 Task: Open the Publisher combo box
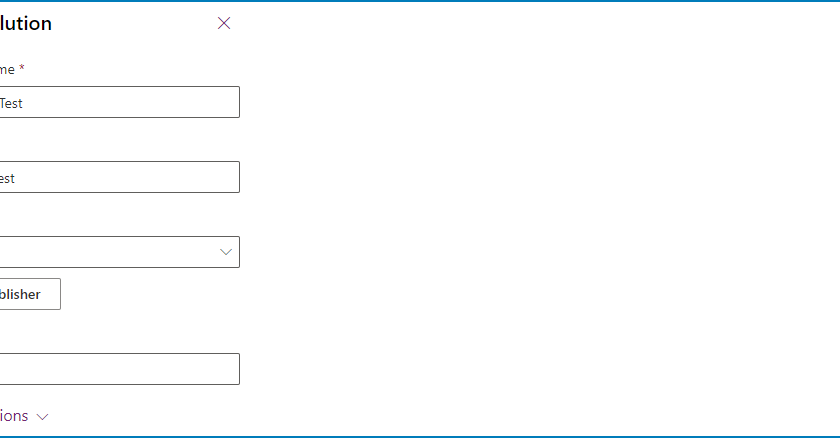click(110, 252)
